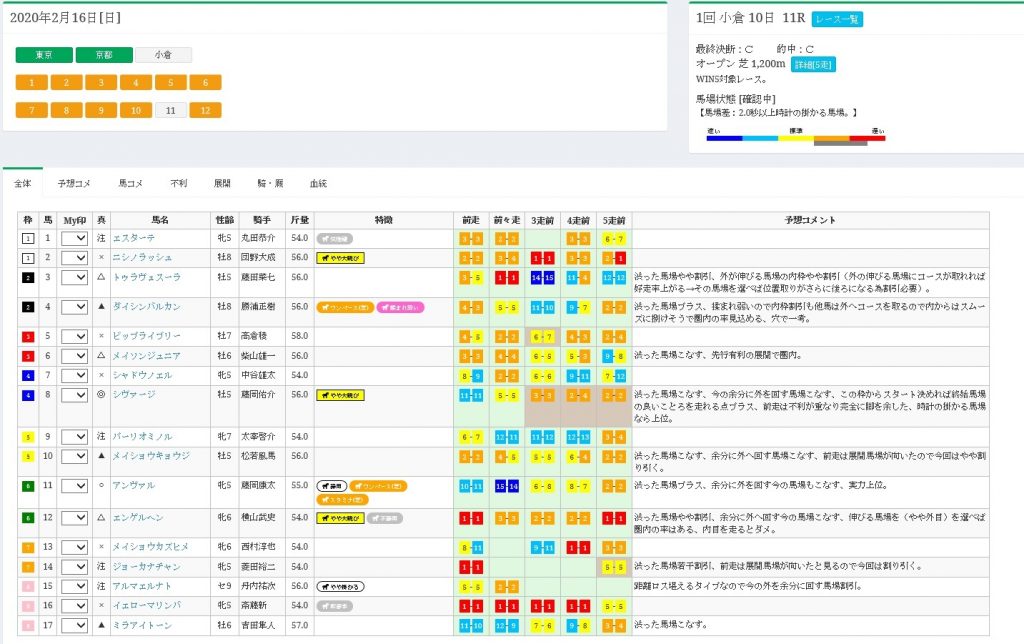Screen dimensions: 1024x644
Task: Click ダイシンバルカン's orange ワンペース badge
Action: tap(344, 307)
